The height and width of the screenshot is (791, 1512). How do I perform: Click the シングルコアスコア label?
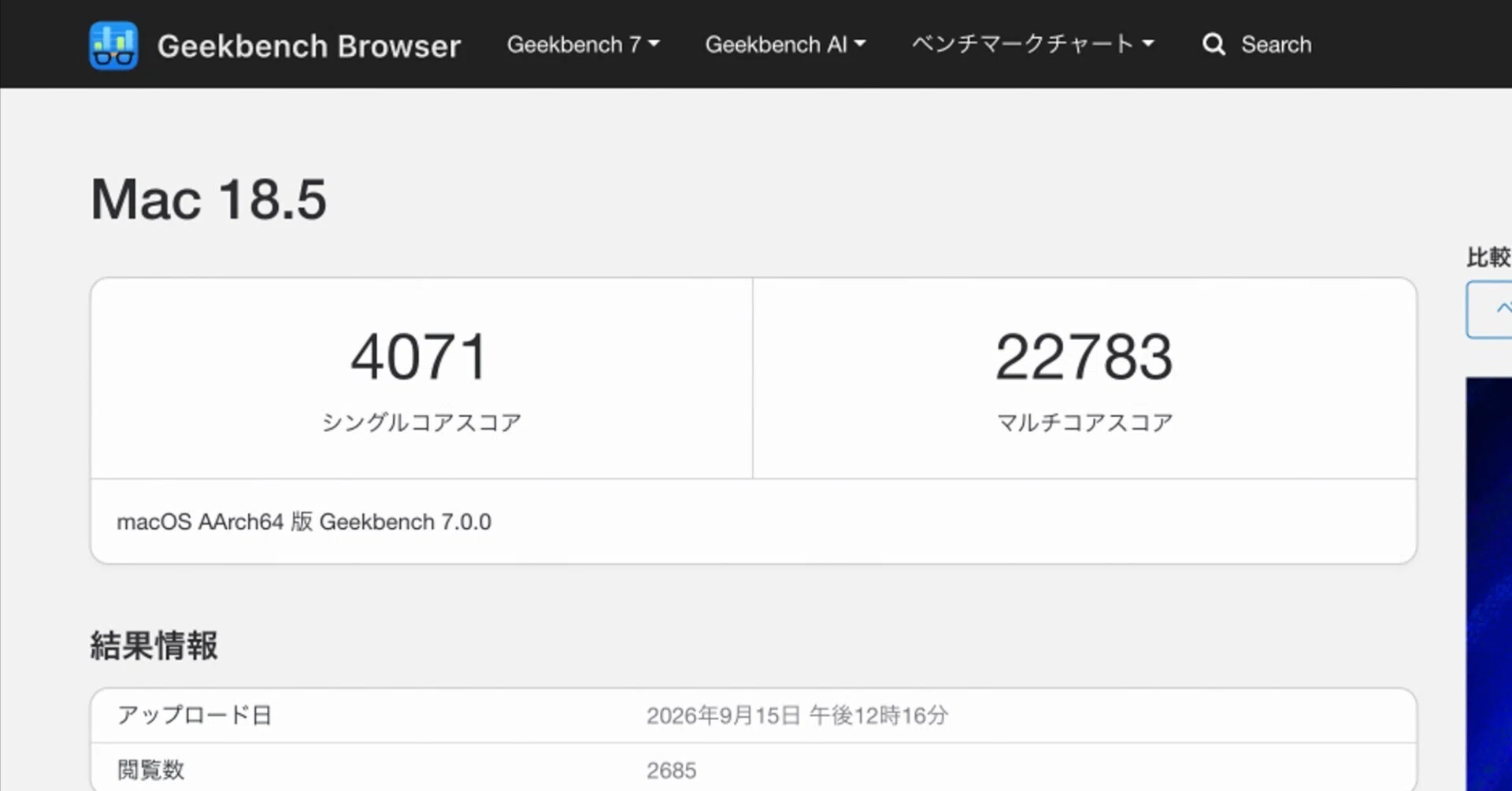coord(421,423)
